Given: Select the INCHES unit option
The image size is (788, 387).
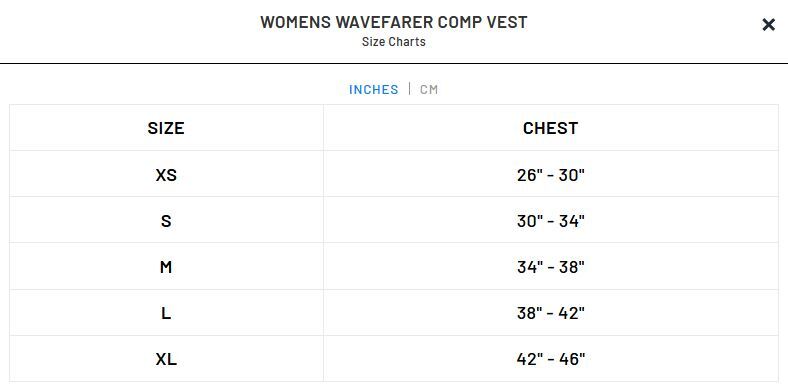Looking at the screenshot, I should coord(373,89).
